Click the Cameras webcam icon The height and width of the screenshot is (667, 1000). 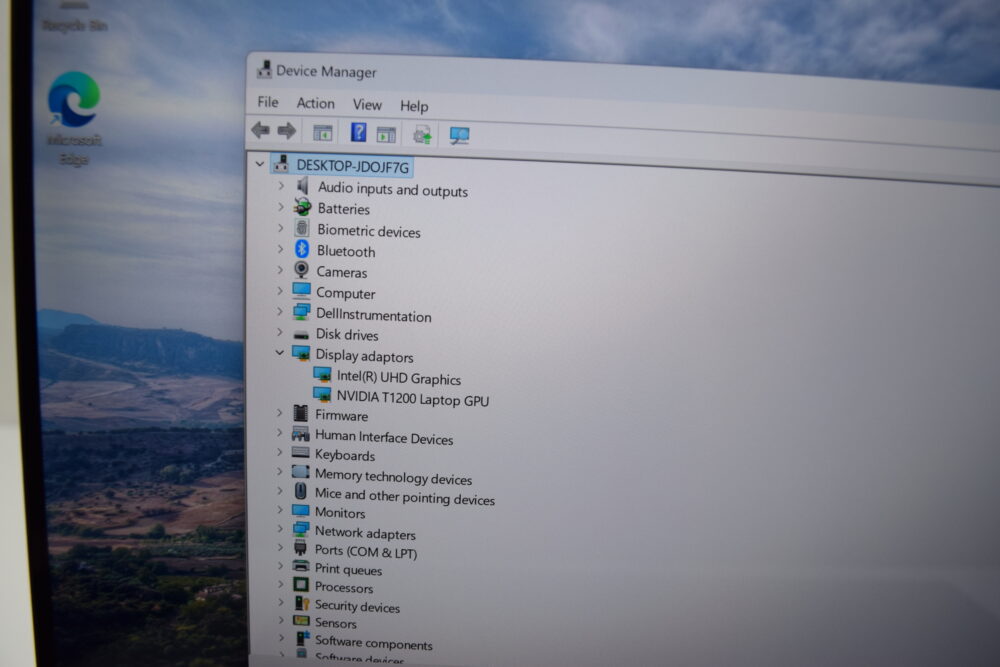pyautogui.click(x=302, y=270)
